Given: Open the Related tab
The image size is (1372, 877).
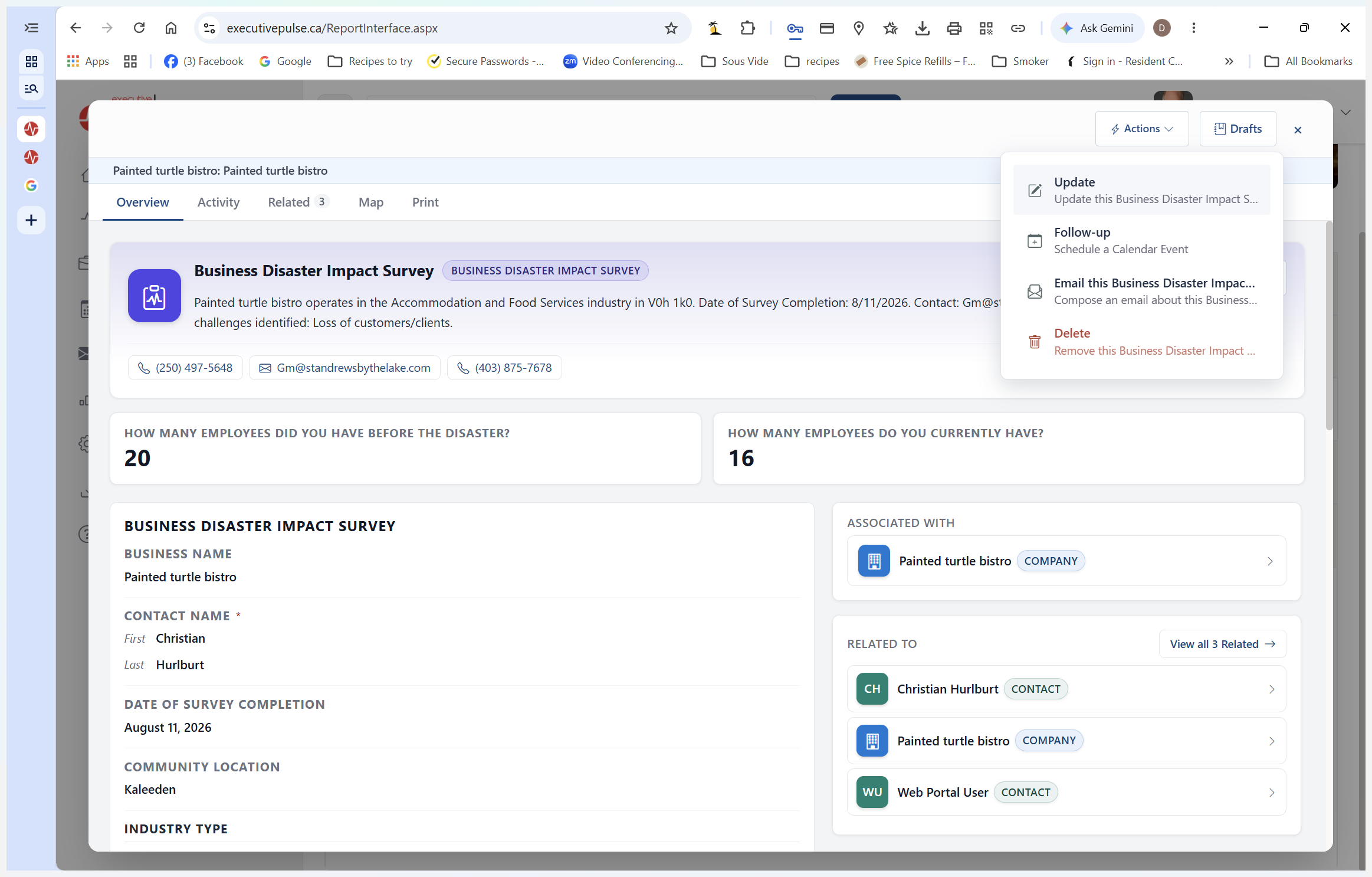Looking at the screenshot, I should [x=298, y=202].
